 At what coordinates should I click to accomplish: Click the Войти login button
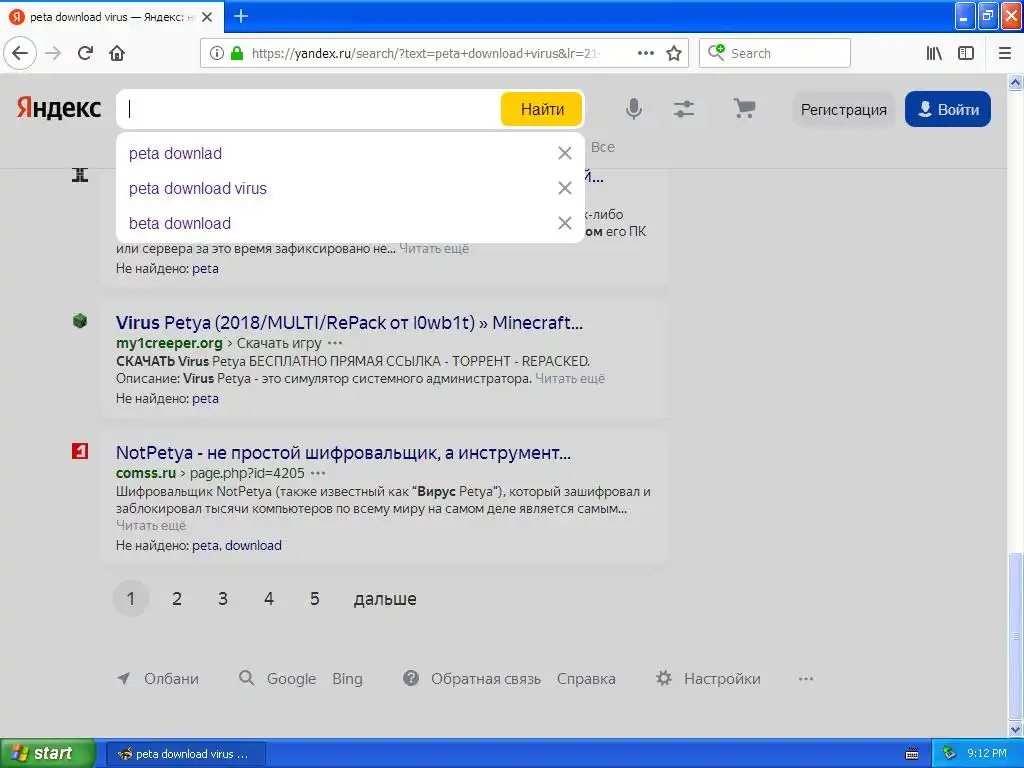point(948,109)
